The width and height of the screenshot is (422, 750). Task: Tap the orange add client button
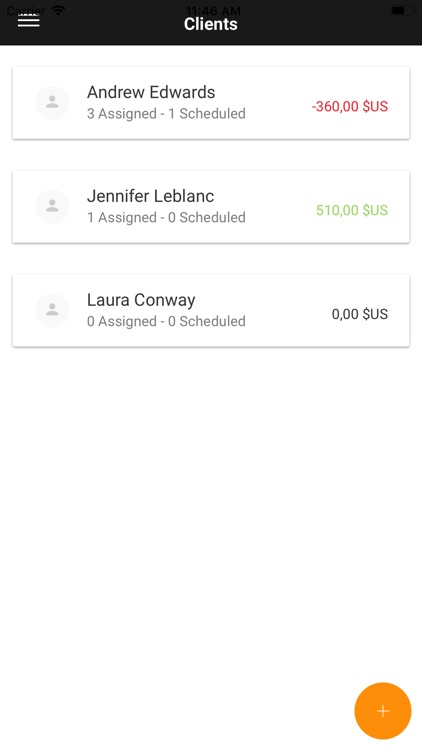tap(383, 711)
